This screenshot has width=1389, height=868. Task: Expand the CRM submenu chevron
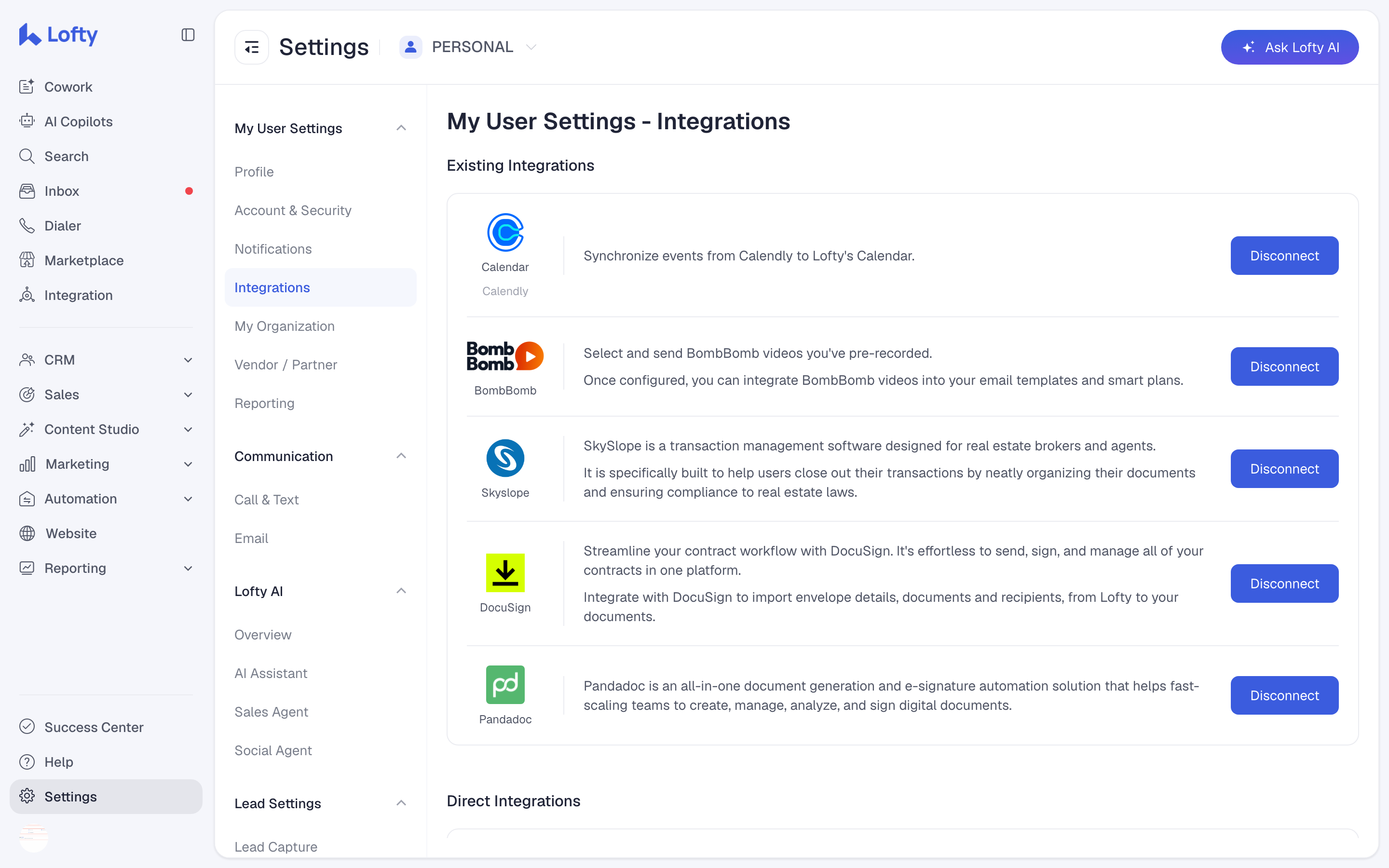tap(188, 359)
